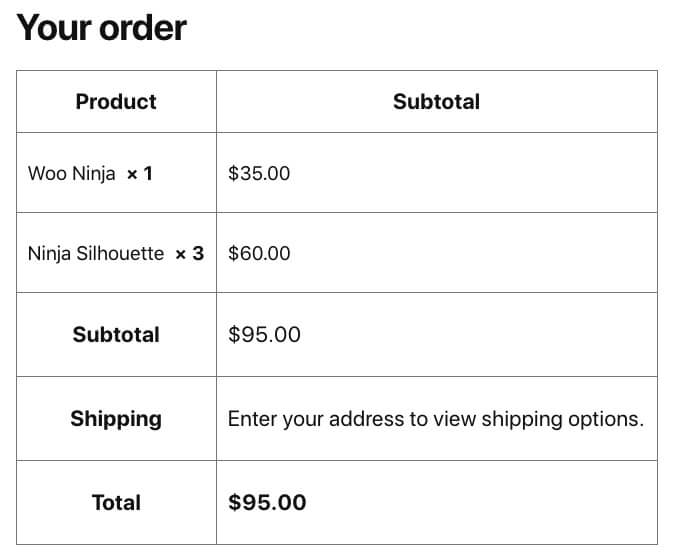
Task: Click the $60.00 Ninja Silhouette price
Action: coord(259,254)
